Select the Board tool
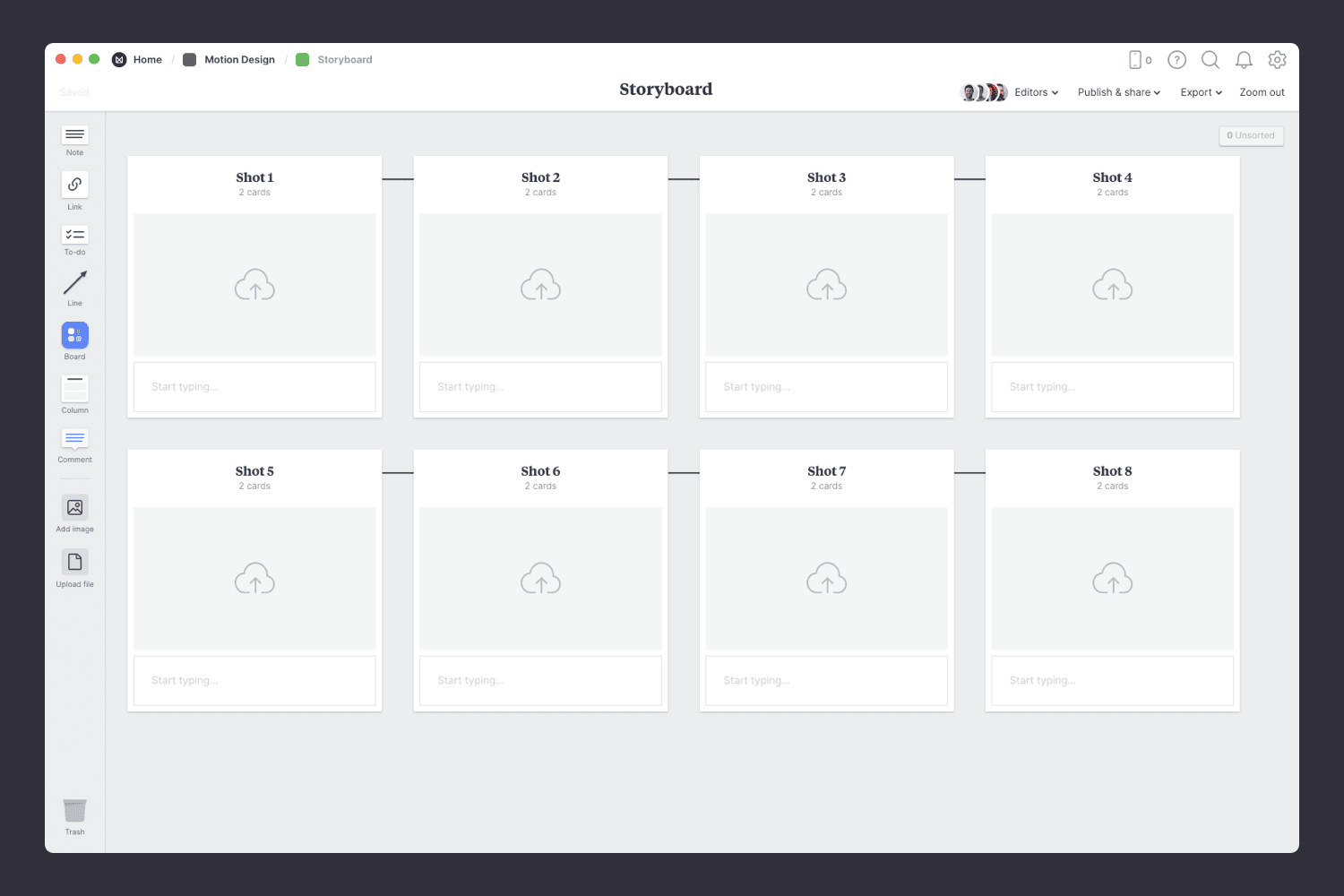Image resolution: width=1344 pixels, height=896 pixels. [x=74, y=336]
